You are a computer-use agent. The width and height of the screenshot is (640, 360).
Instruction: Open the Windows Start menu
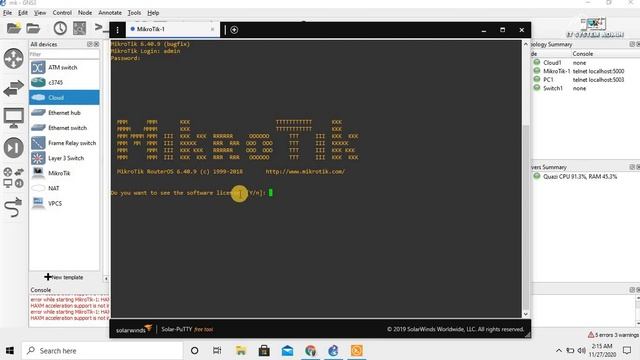tap(10, 351)
